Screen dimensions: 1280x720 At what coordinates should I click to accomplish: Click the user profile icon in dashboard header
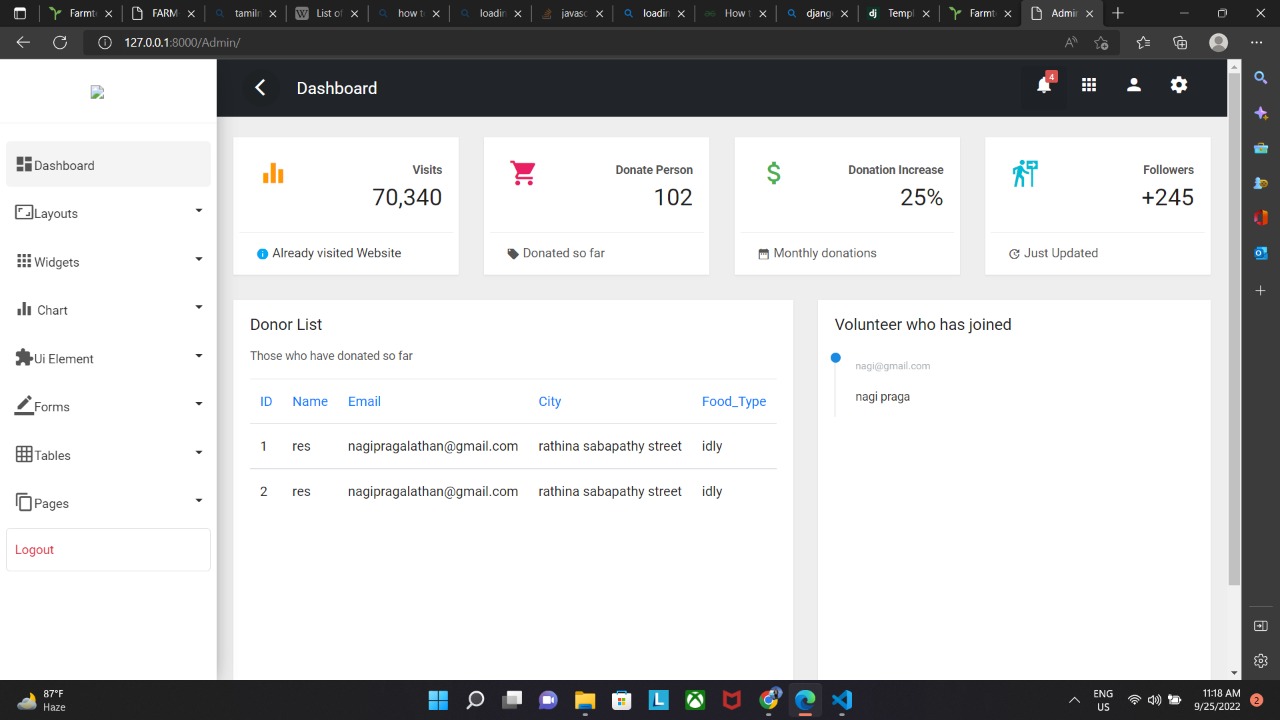tap(1134, 86)
